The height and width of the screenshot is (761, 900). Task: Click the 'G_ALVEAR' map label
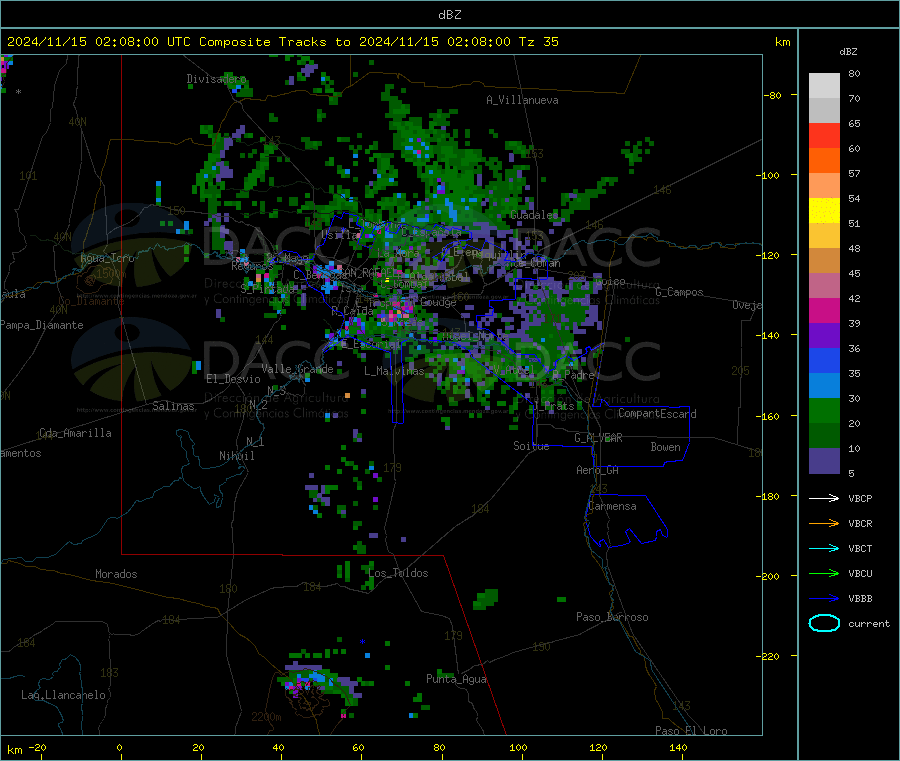tap(598, 438)
